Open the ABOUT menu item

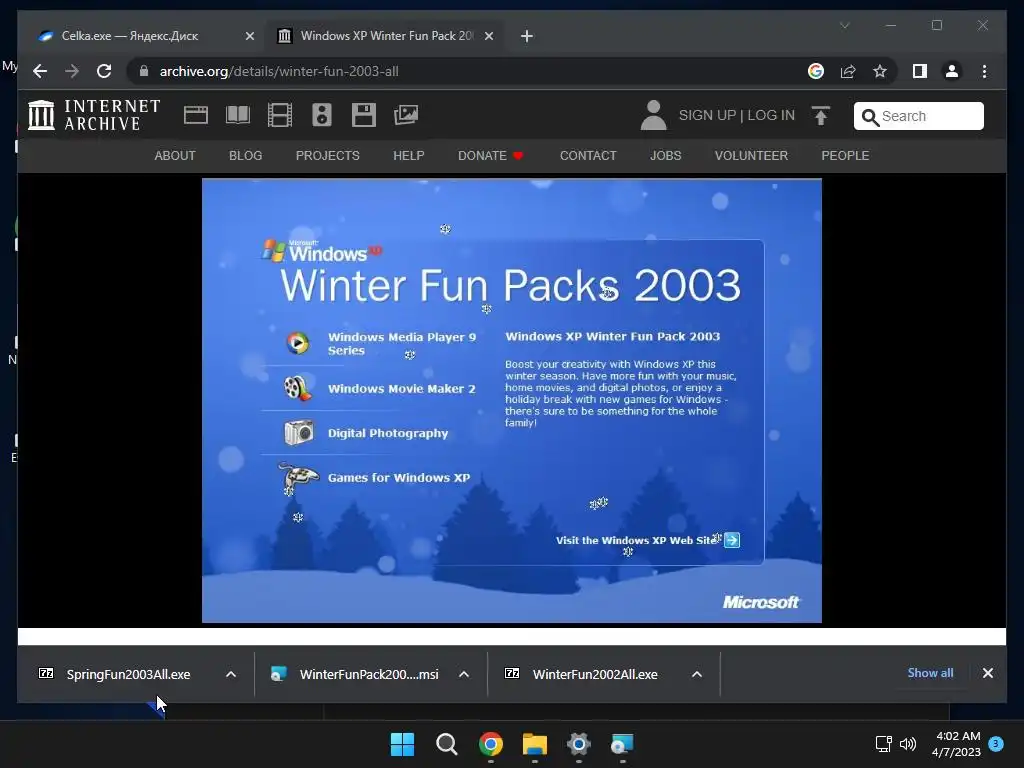174,155
